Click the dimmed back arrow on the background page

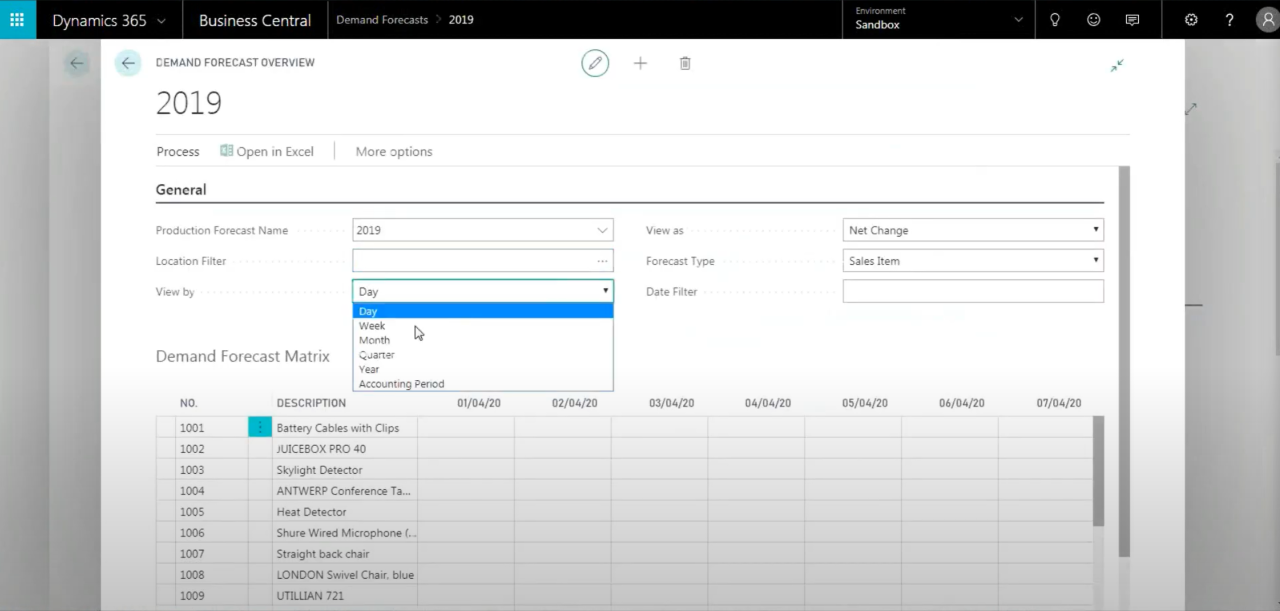coord(76,63)
